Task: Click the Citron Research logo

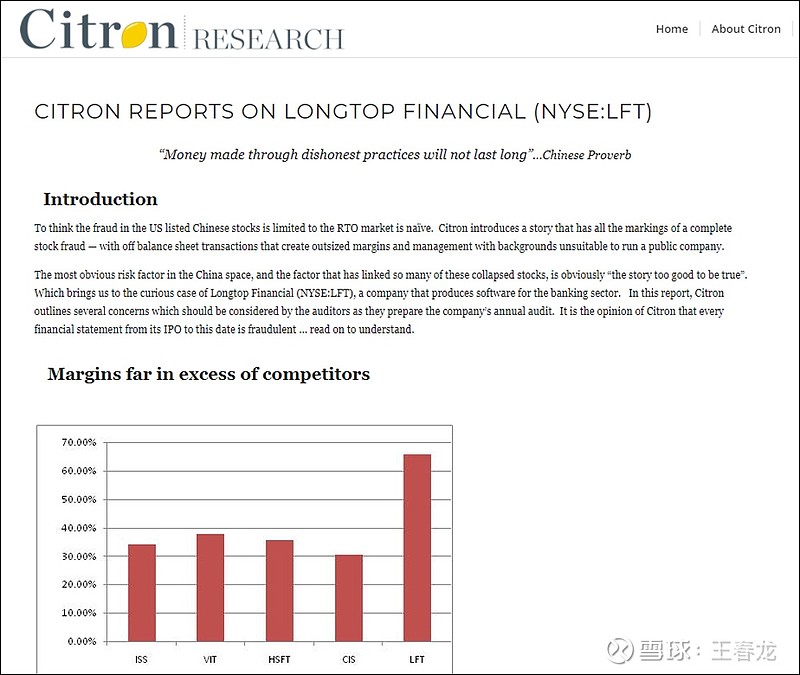Action: point(182,29)
